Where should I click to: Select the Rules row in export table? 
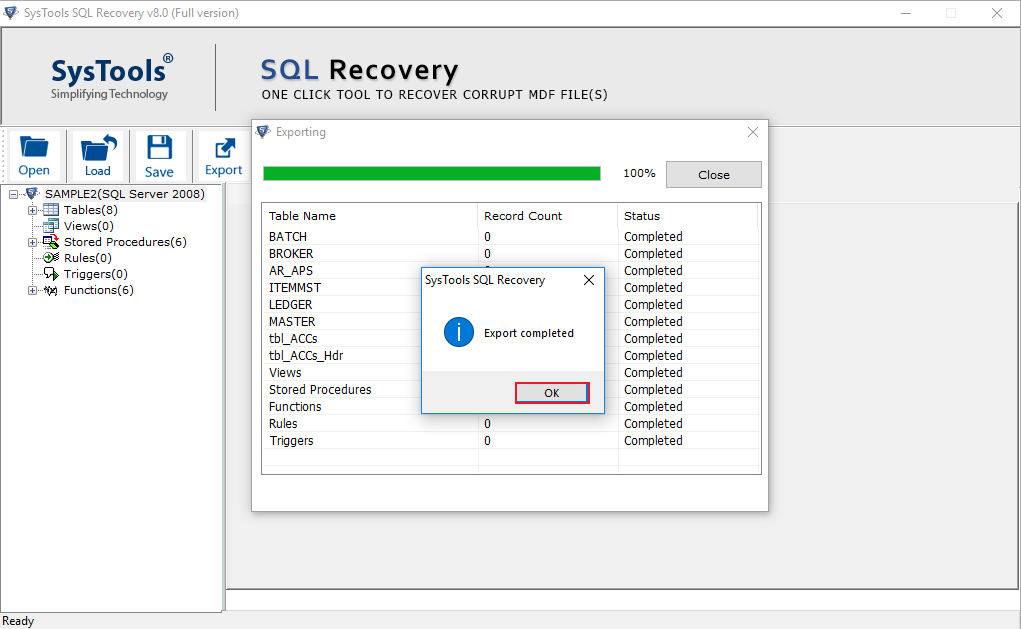click(x=511, y=423)
